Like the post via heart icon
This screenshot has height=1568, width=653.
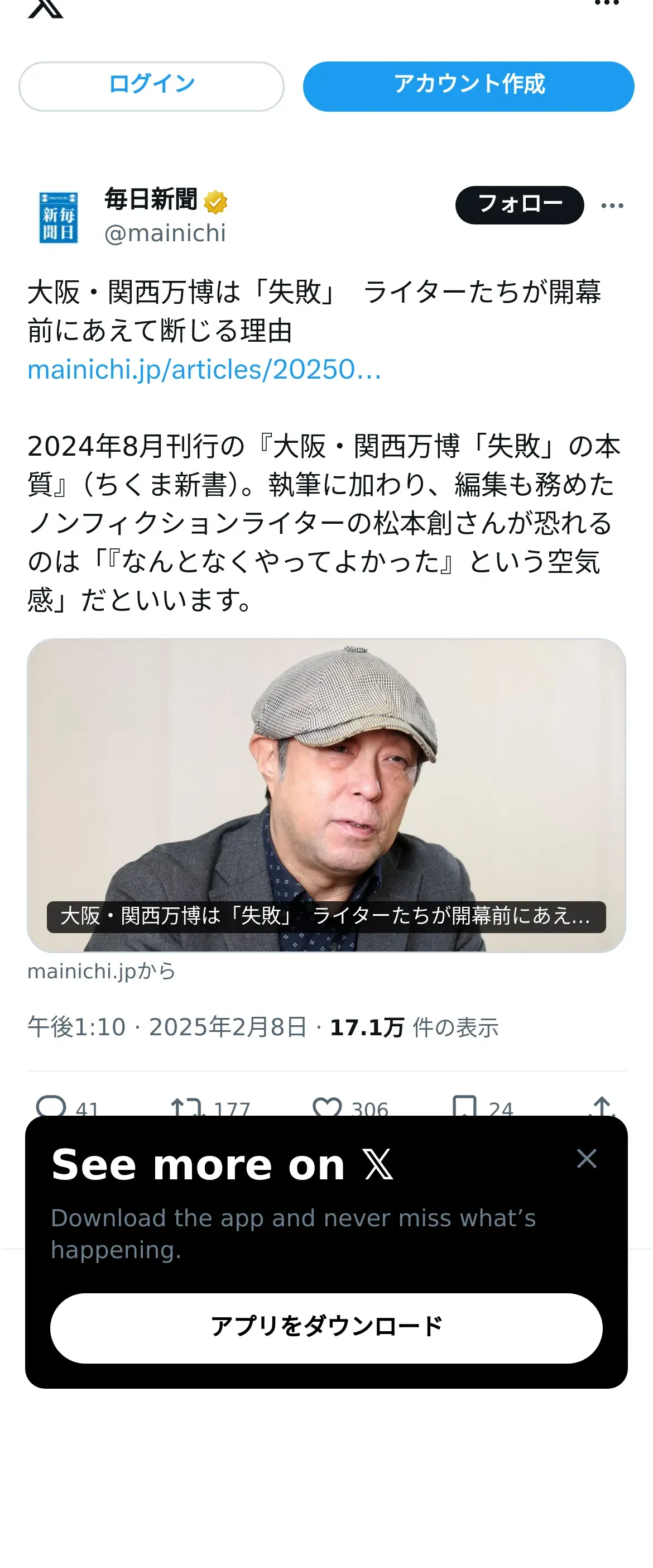328,1106
